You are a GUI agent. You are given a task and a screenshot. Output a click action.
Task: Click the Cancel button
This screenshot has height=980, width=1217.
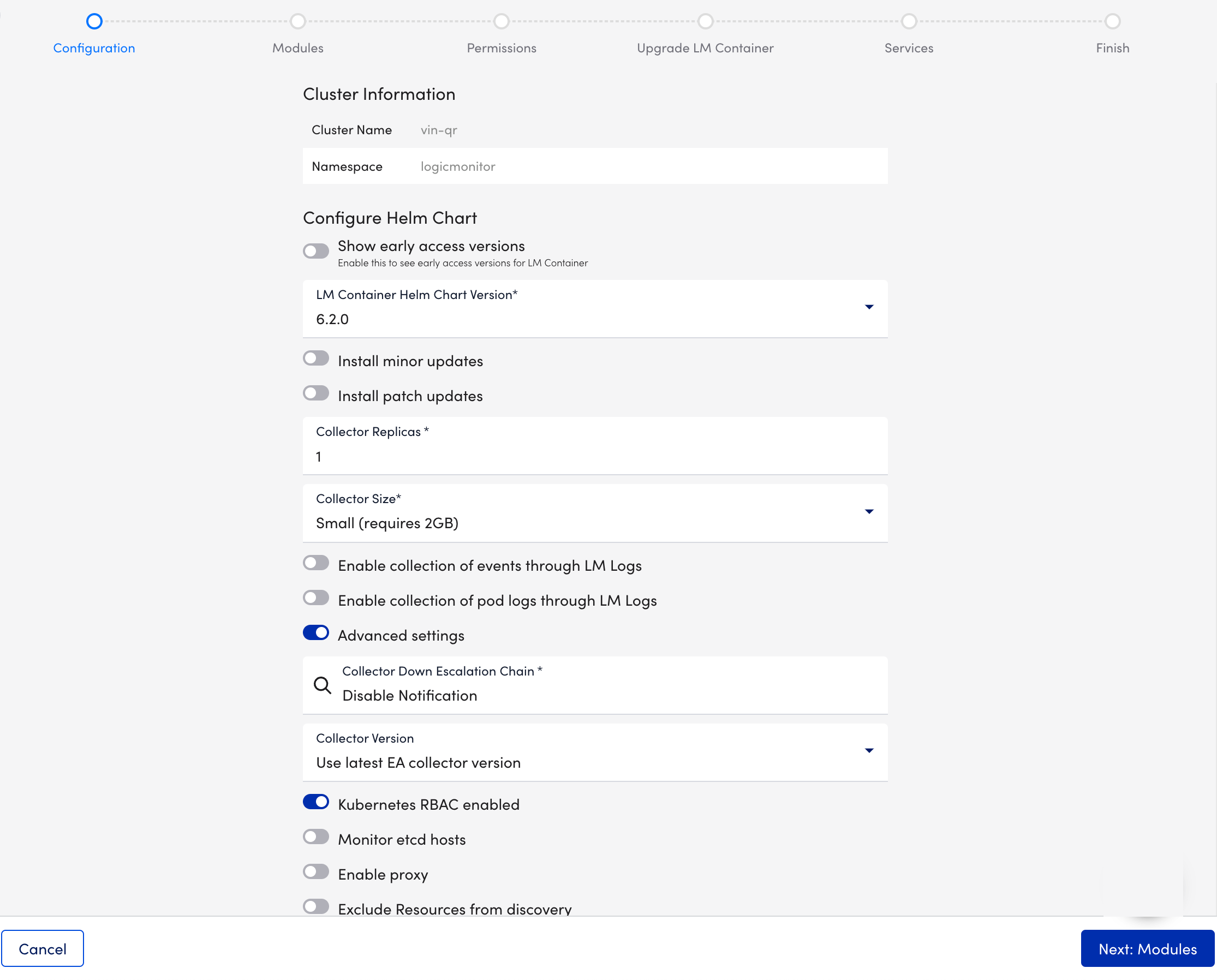43,948
